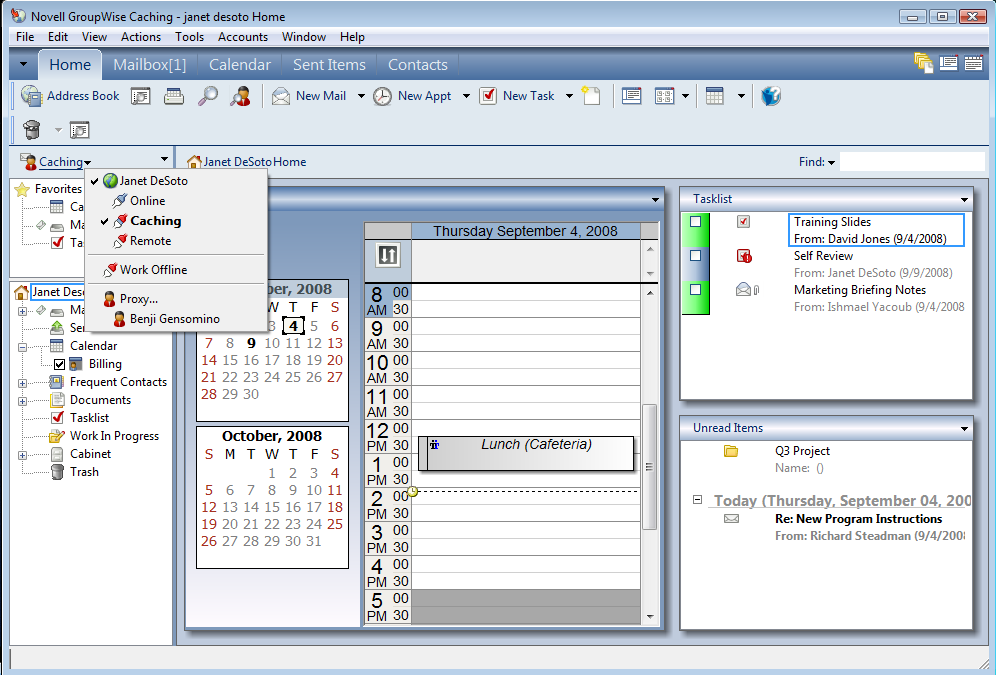Click the grid calendar view icon

pos(715,96)
